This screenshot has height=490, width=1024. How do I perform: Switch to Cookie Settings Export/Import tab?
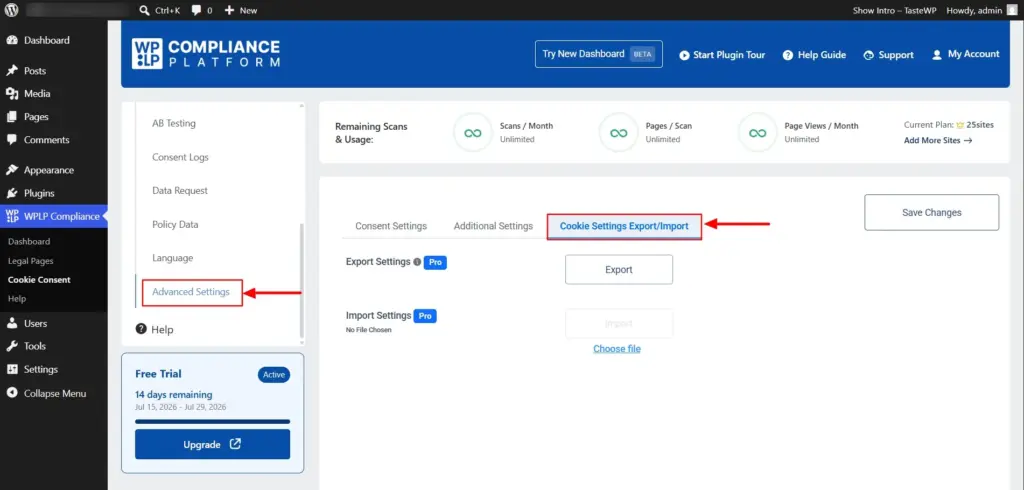[x=624, y=227]
